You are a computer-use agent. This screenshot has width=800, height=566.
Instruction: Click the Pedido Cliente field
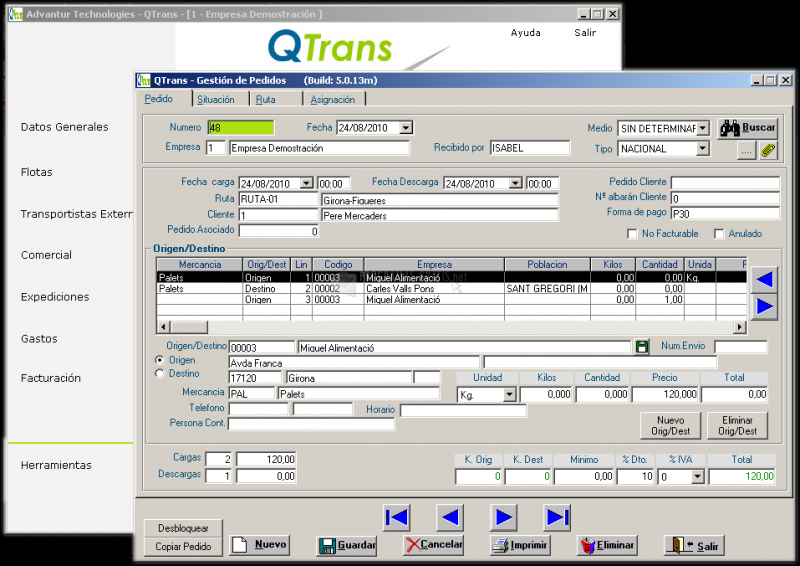tap(725, 183)
